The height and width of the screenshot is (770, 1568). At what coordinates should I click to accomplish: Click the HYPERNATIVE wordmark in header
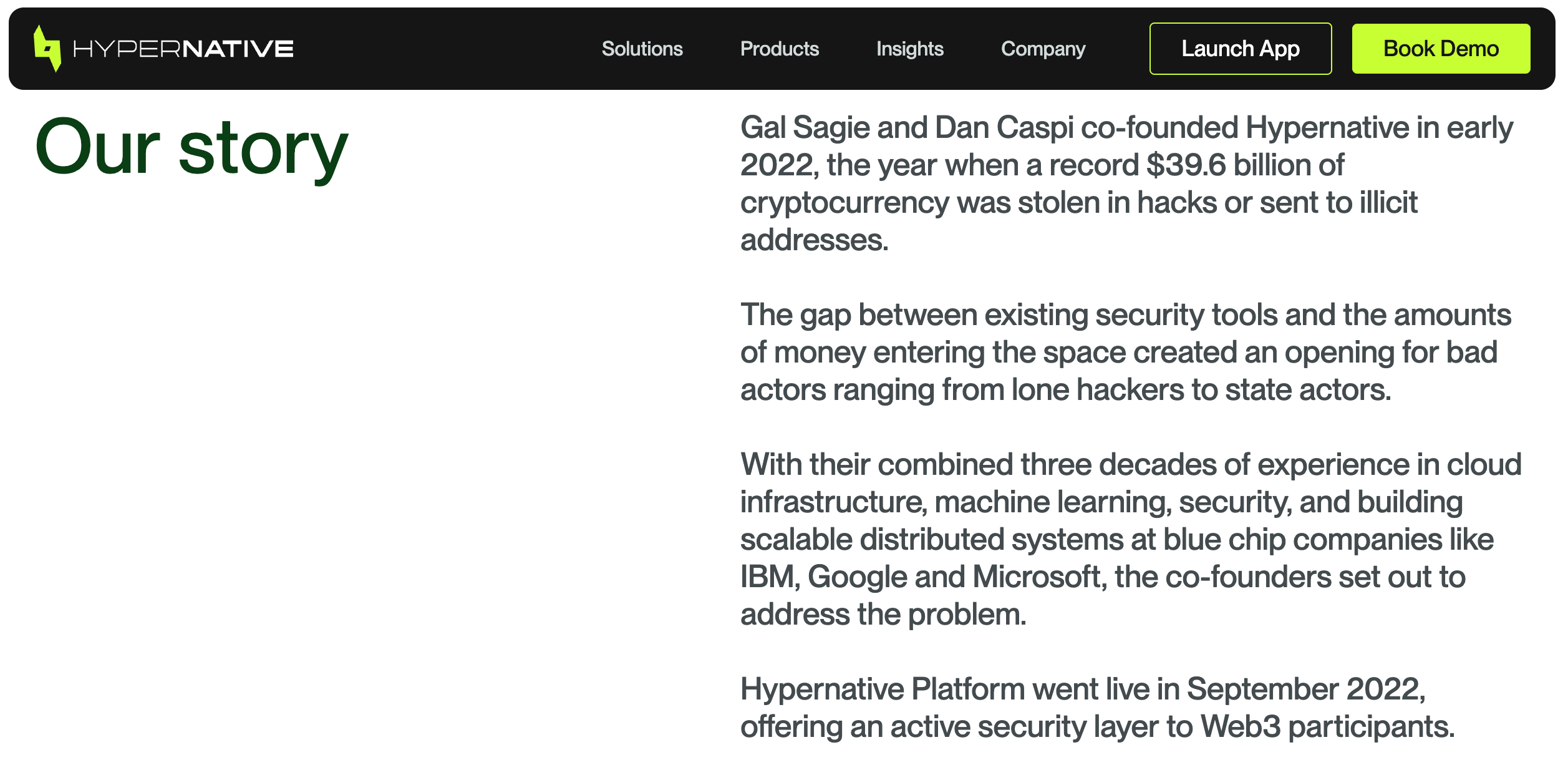pos(183,49)
